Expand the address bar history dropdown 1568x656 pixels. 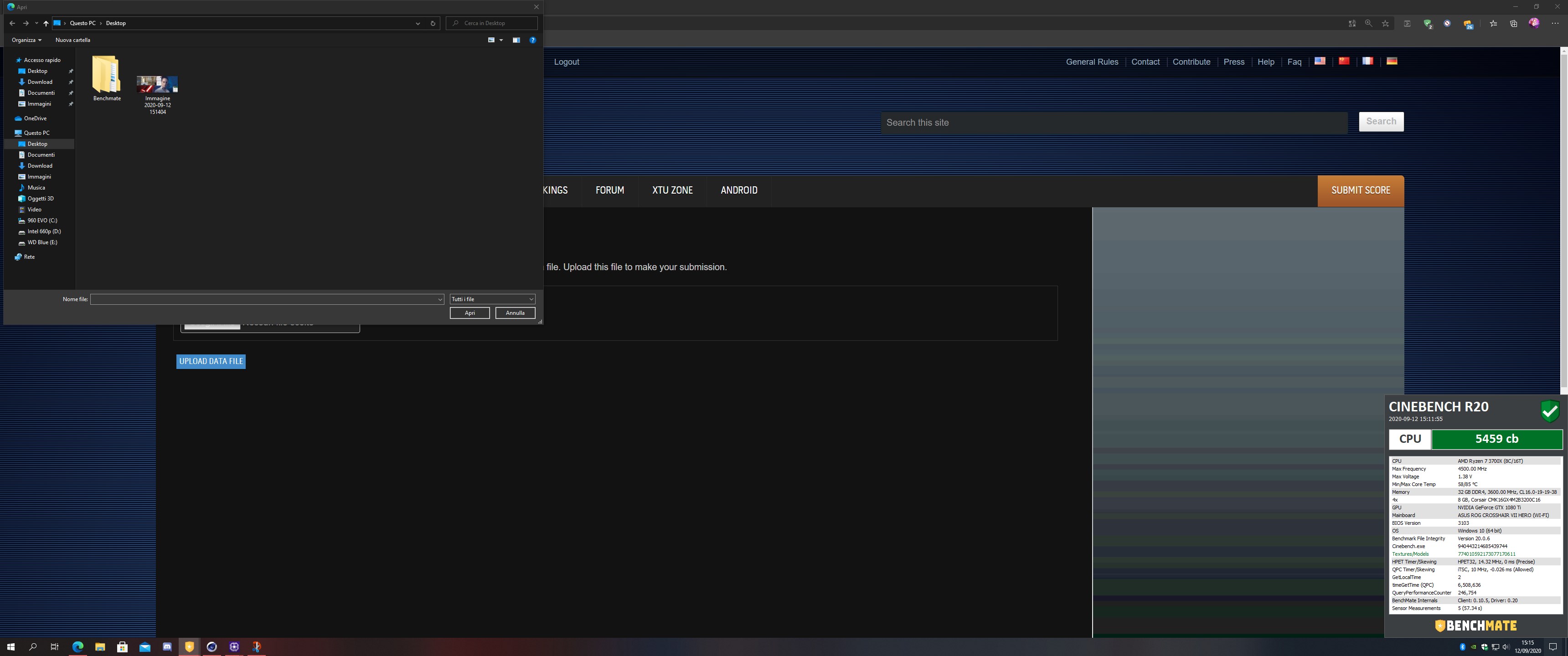click(x=418, y=23)
